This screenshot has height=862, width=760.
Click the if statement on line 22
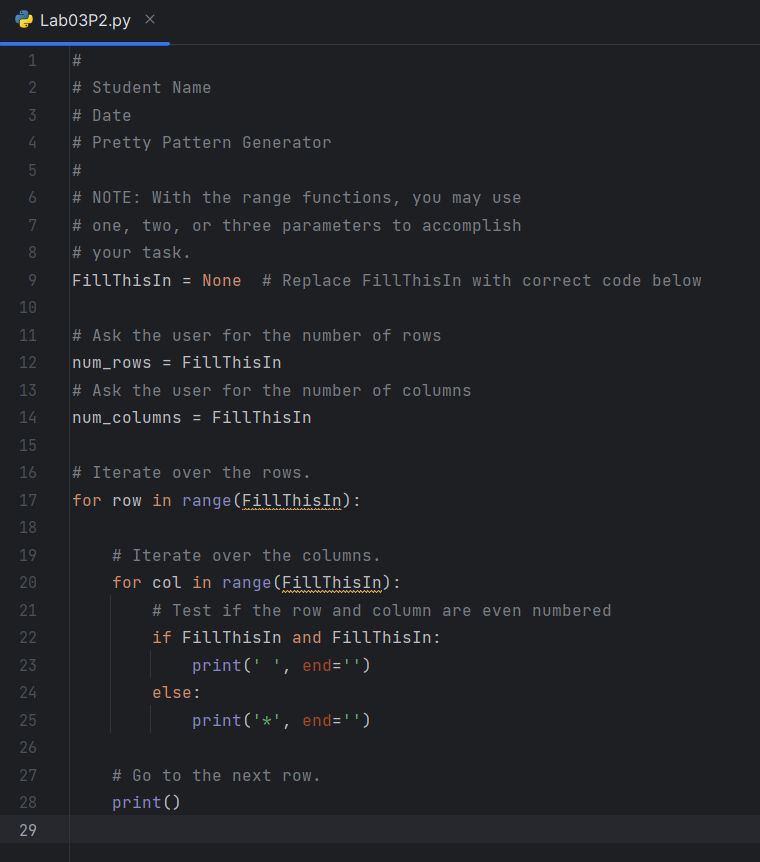point(160,637)
